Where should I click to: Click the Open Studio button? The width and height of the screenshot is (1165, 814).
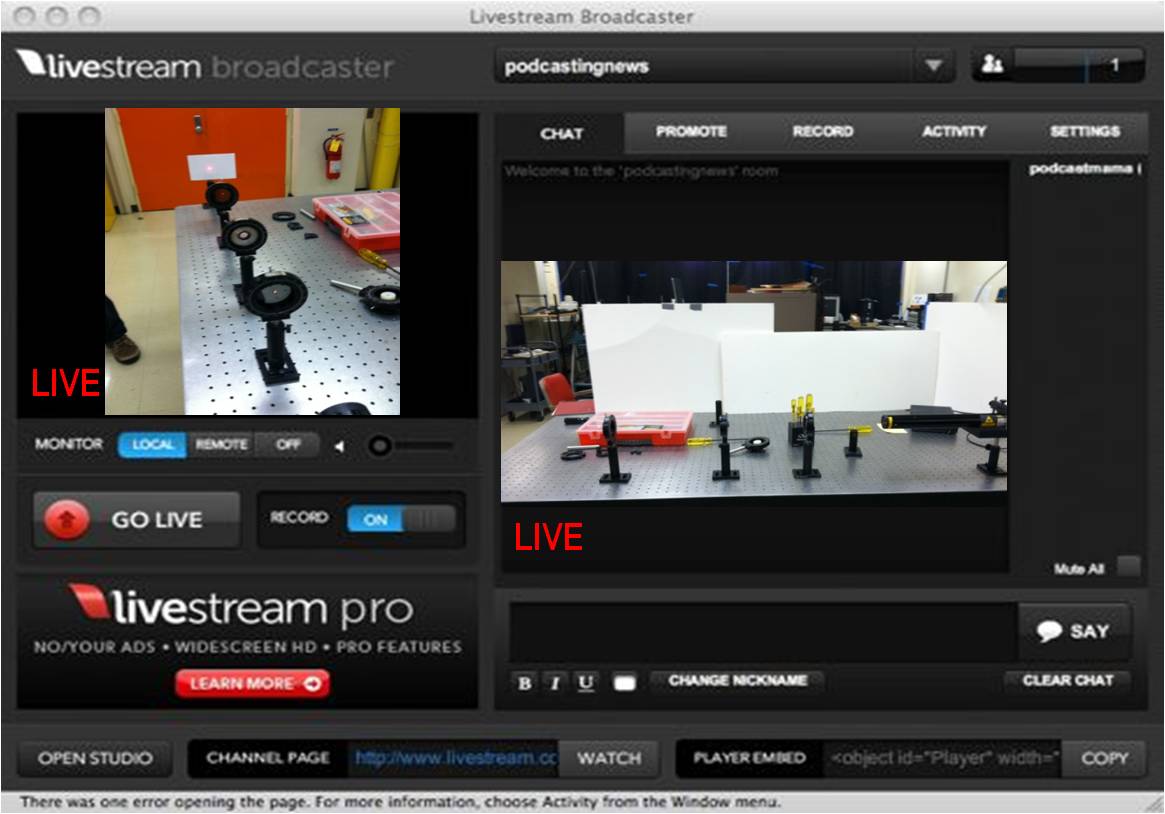tap(95, 758)
